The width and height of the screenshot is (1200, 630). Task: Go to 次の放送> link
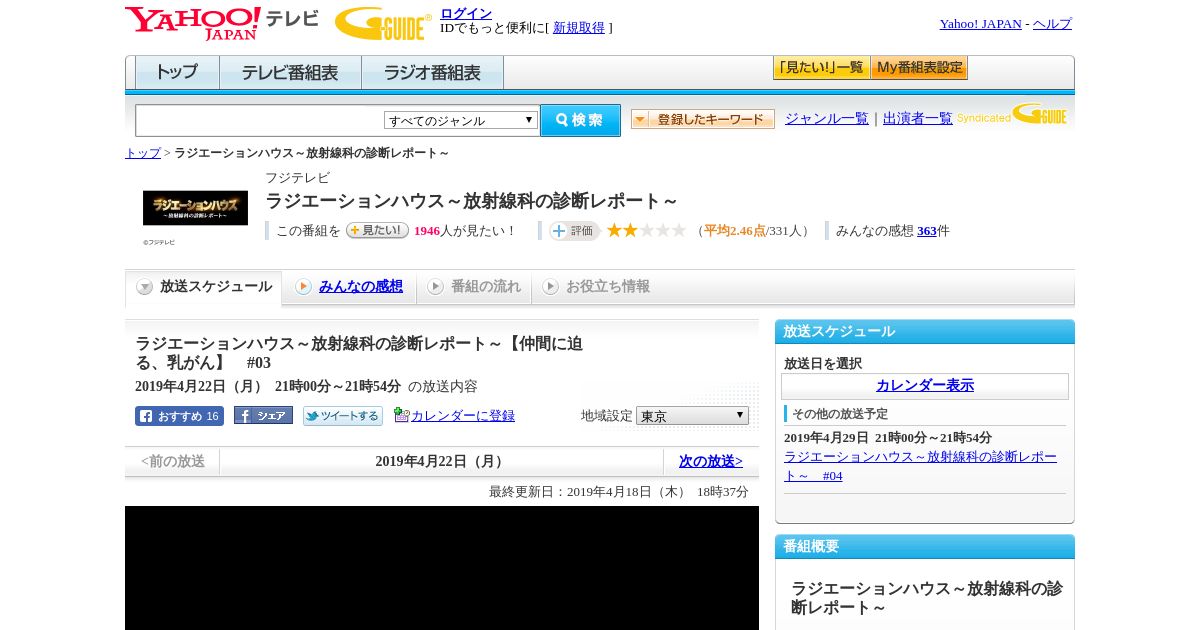pyautogui.click(x=711, y=462)
